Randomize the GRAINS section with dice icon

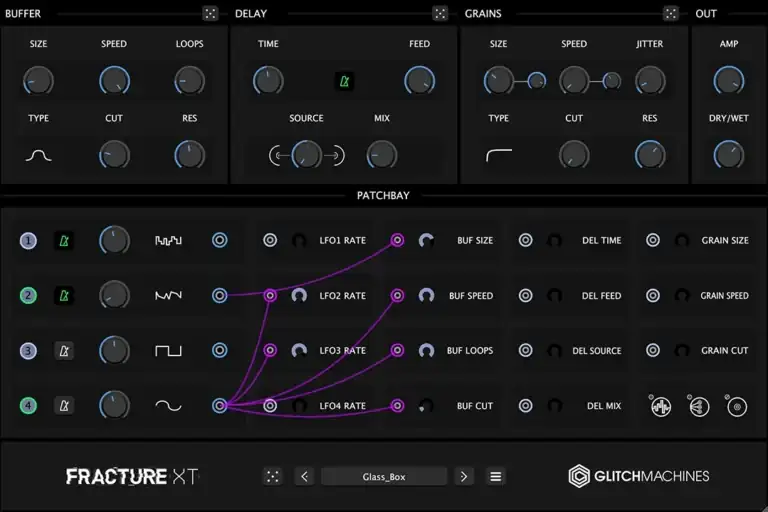tap(671, 13)
